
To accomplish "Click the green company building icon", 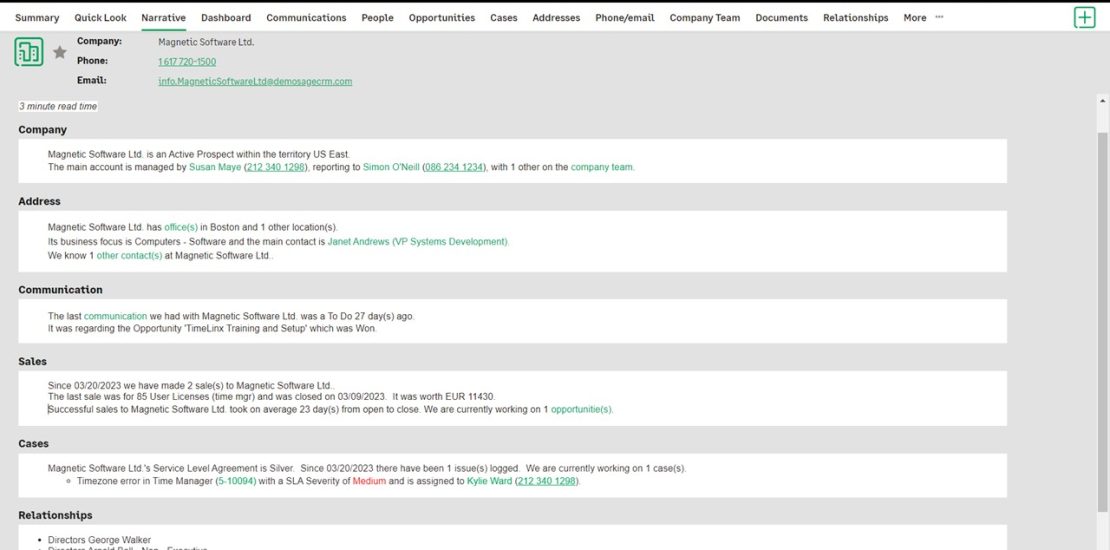I will [x=29, y=52].
